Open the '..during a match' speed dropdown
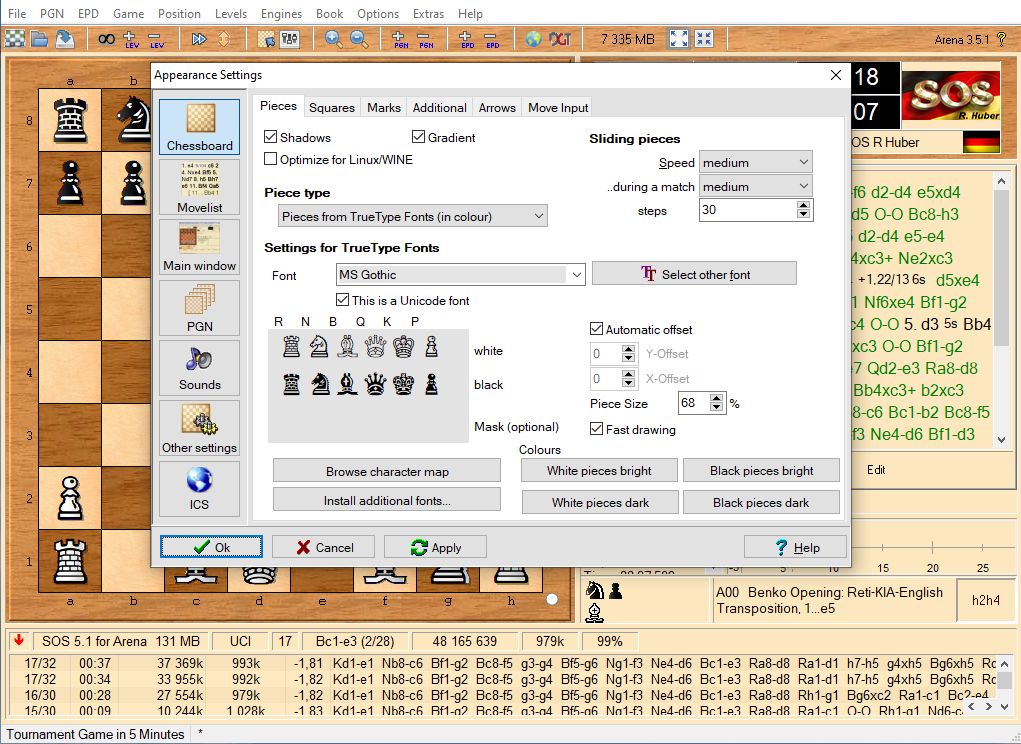 755,186
